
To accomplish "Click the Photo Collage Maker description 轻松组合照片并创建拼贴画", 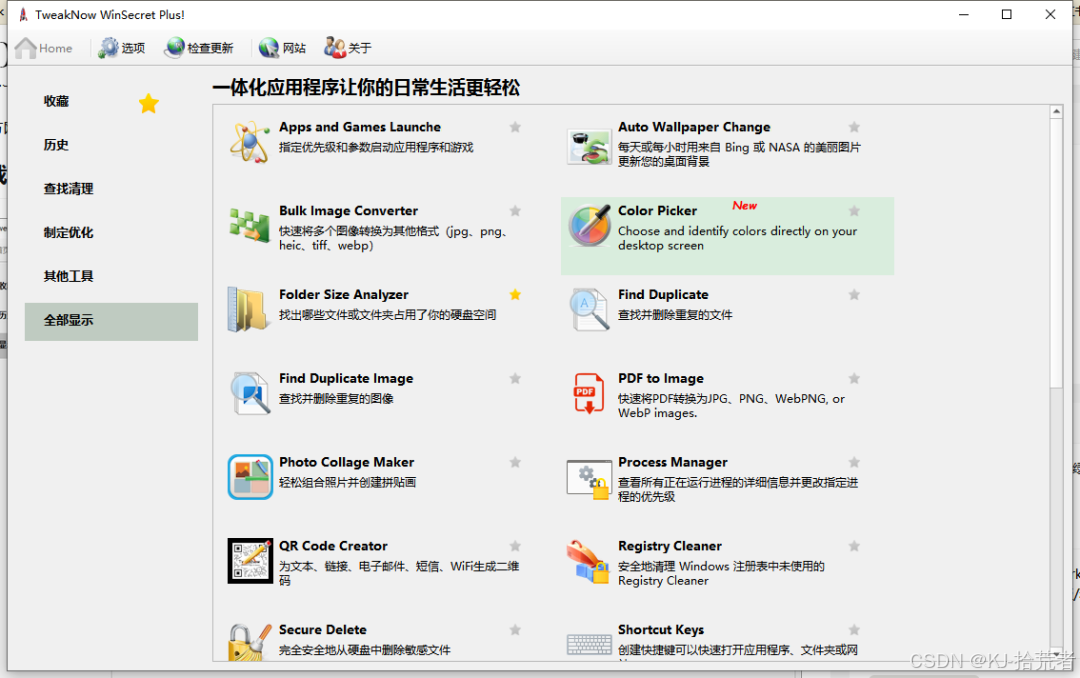I will (347, 482).
